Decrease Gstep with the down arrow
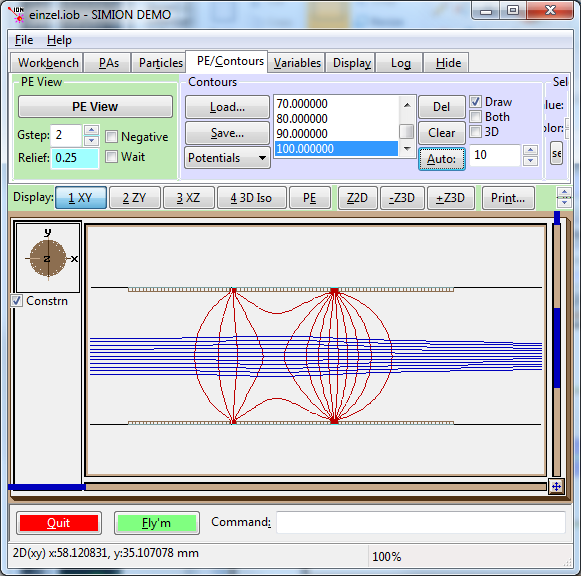Viewport: 581px width, 576px height. point(91,141)
